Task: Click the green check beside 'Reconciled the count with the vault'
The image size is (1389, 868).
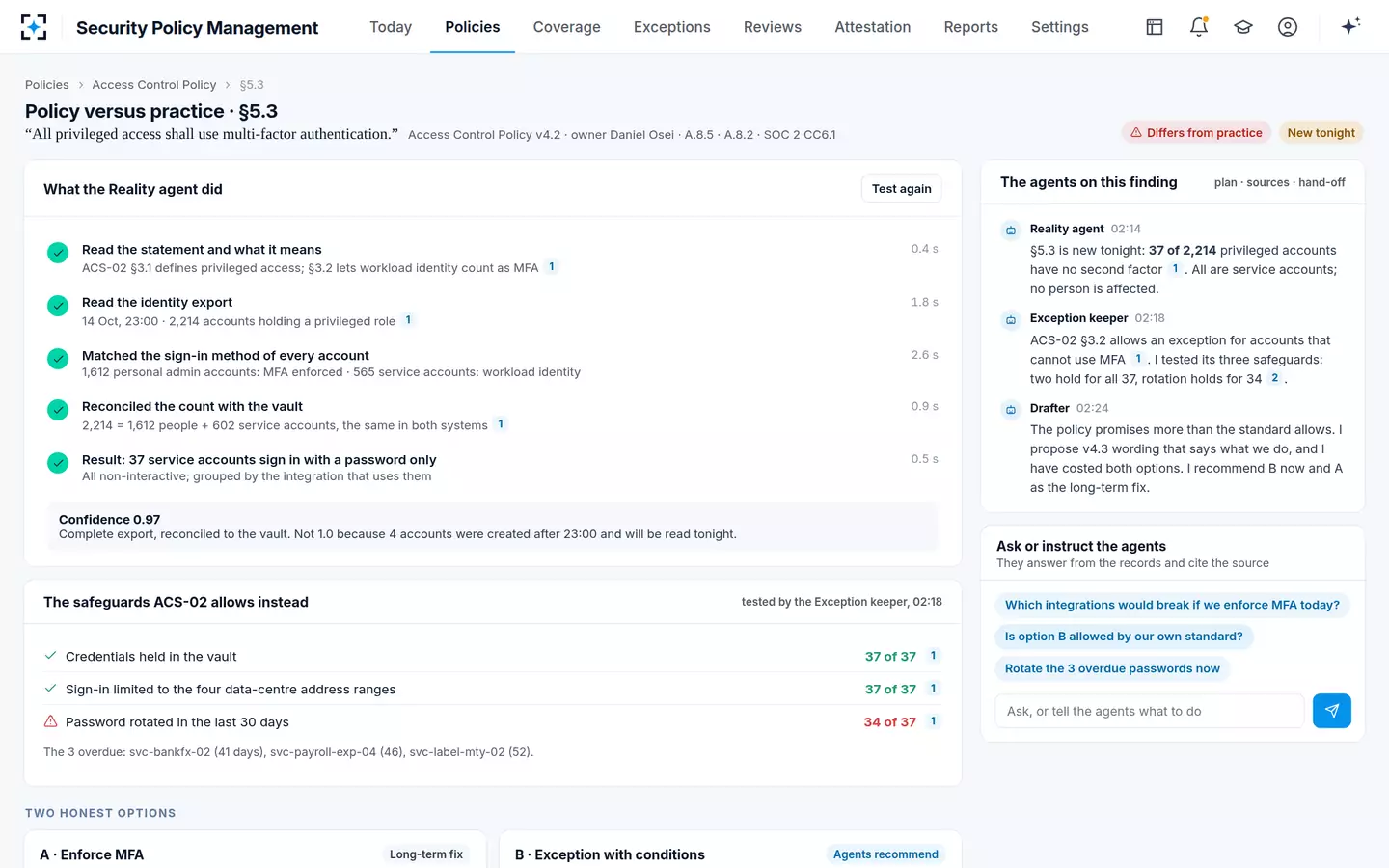Action: click(58, 410)
